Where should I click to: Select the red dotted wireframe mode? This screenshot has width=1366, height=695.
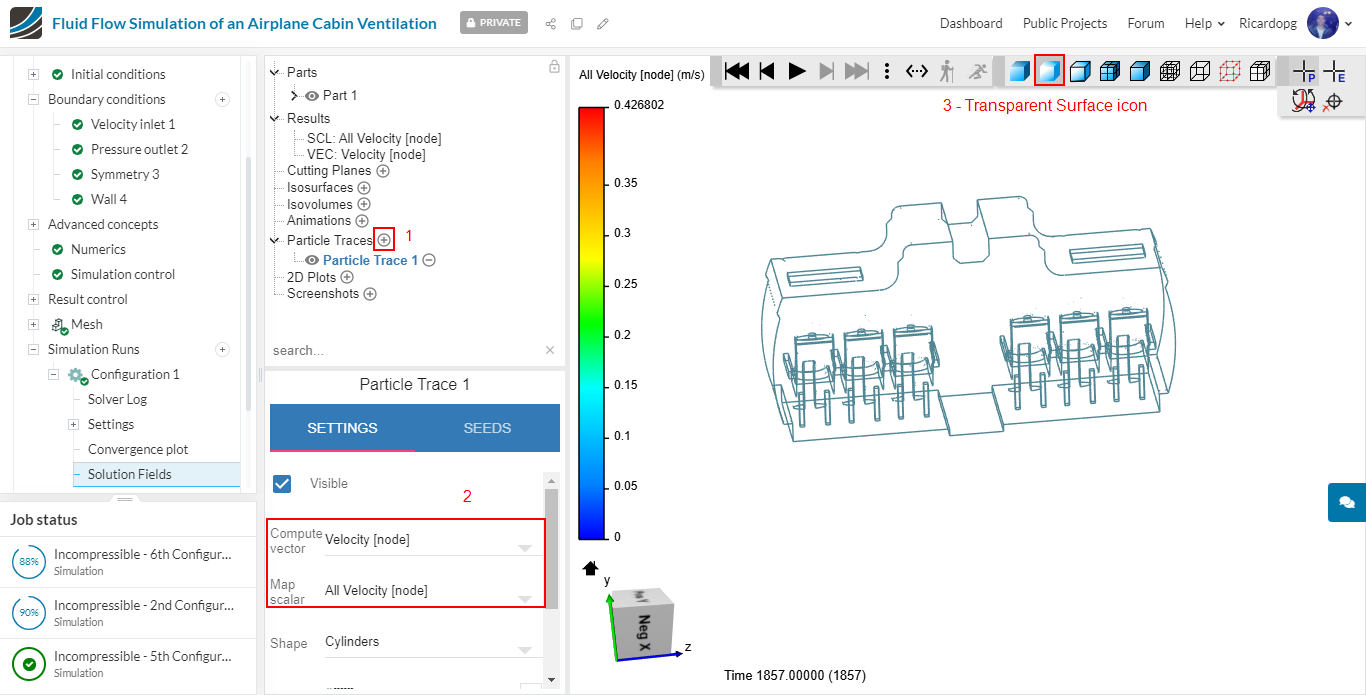[x=1230, y=71]
